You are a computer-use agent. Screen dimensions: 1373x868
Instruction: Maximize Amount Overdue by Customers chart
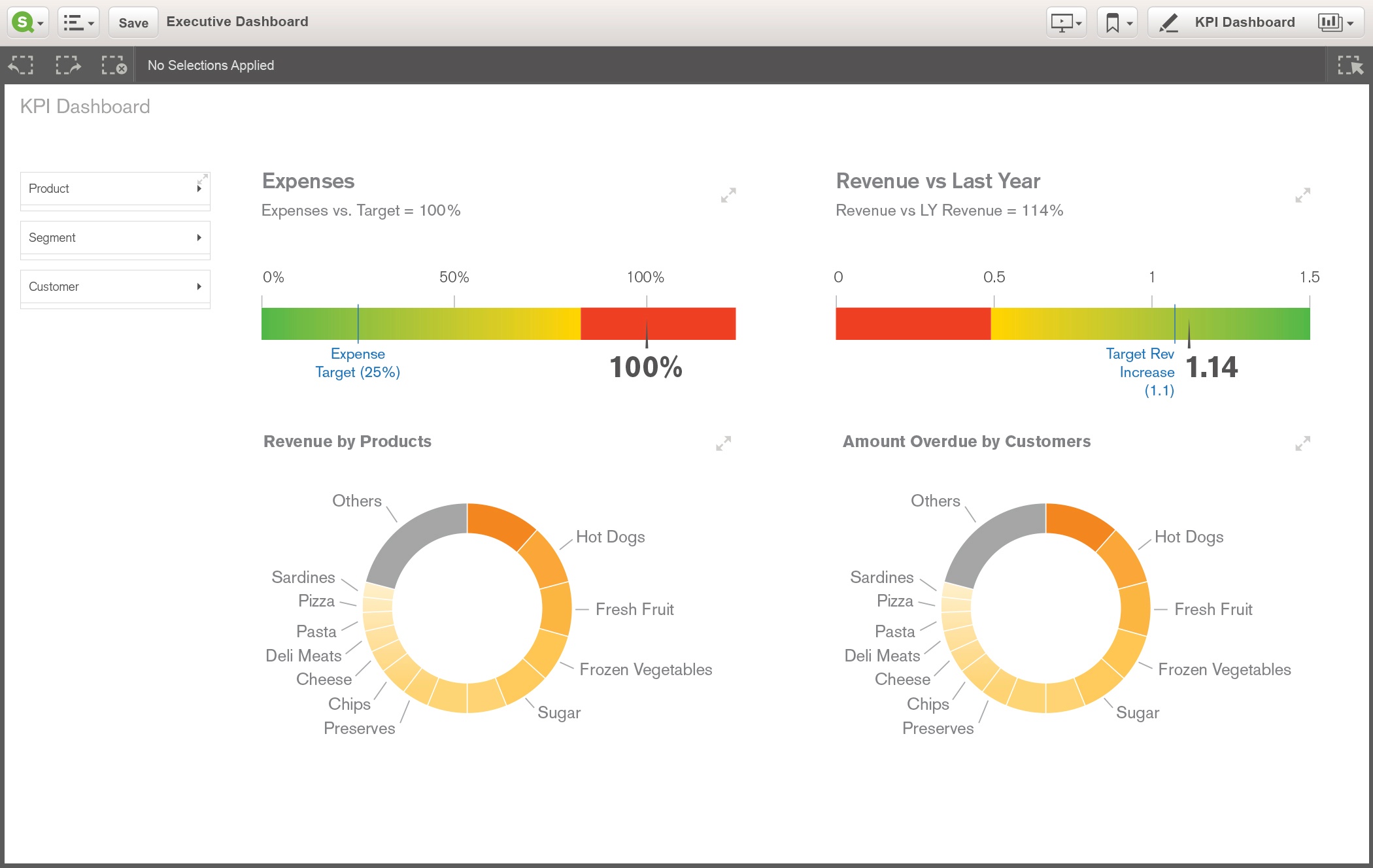1302,443
